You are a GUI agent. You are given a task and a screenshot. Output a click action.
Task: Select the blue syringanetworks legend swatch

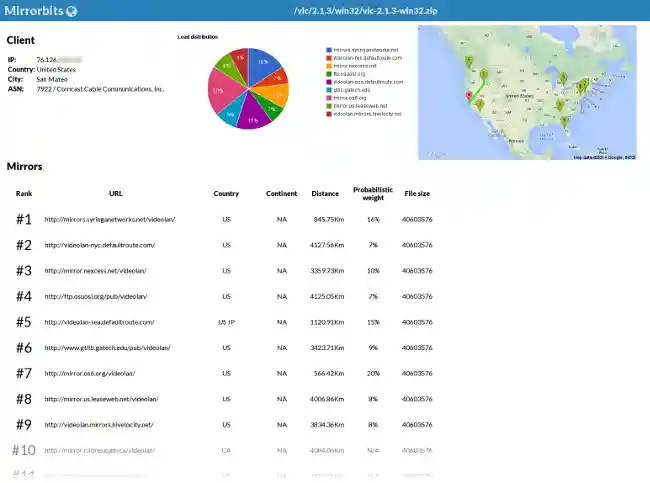coord(328,49)
